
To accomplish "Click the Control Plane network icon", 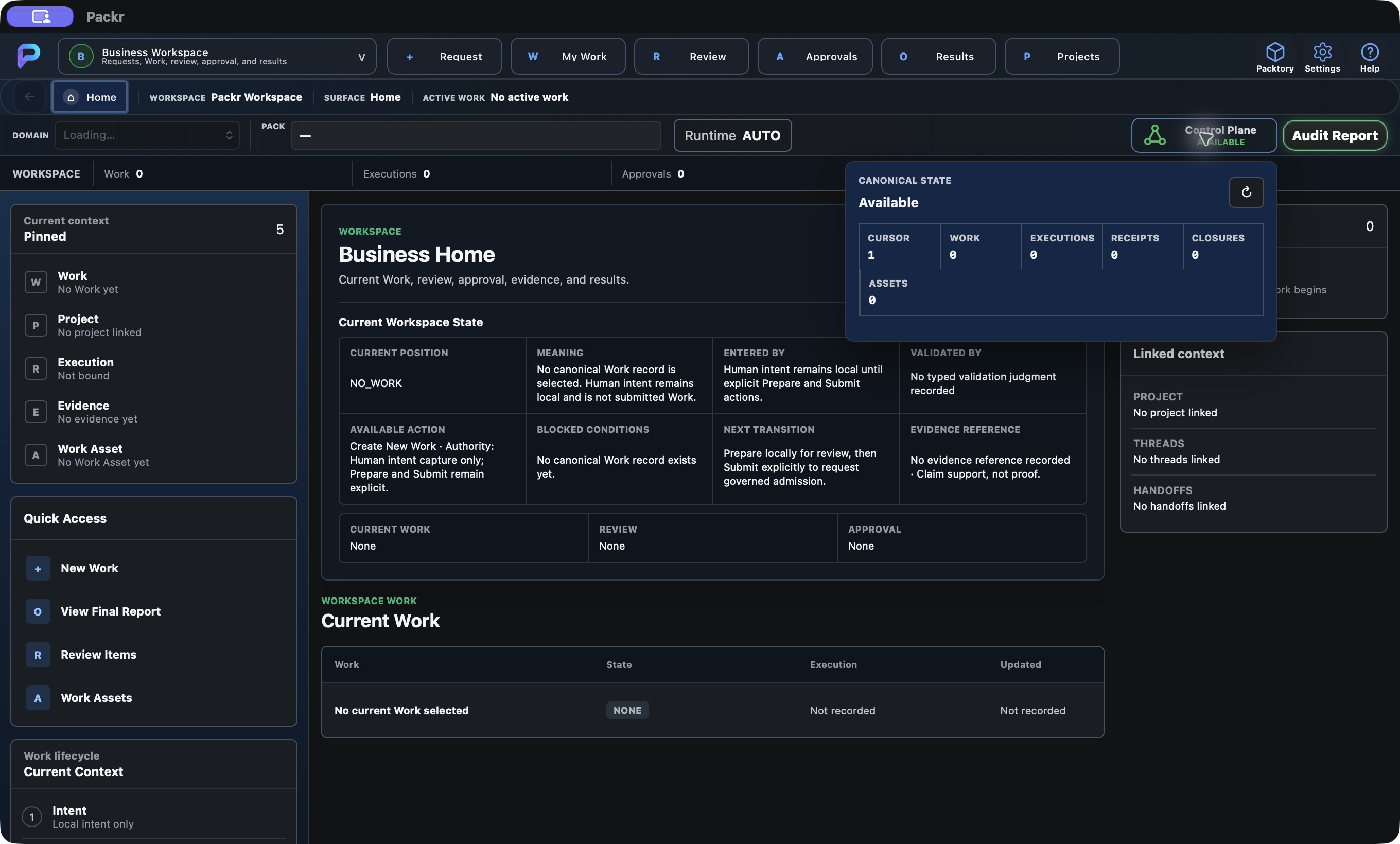I will pos(1154,135).
